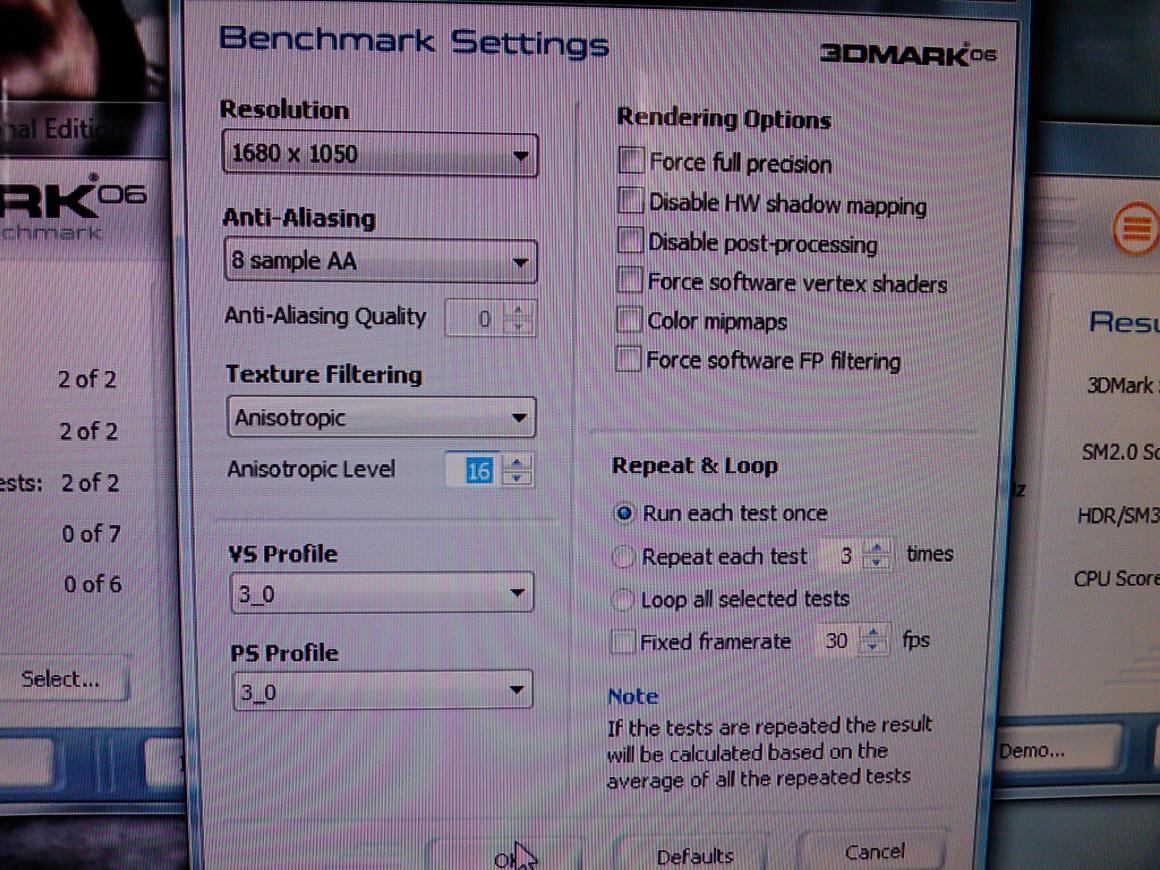Viewport: 1160px width, 870px height.
Task: Decrease fixed framerate fps with down arrow
Action: pos(874,648)
